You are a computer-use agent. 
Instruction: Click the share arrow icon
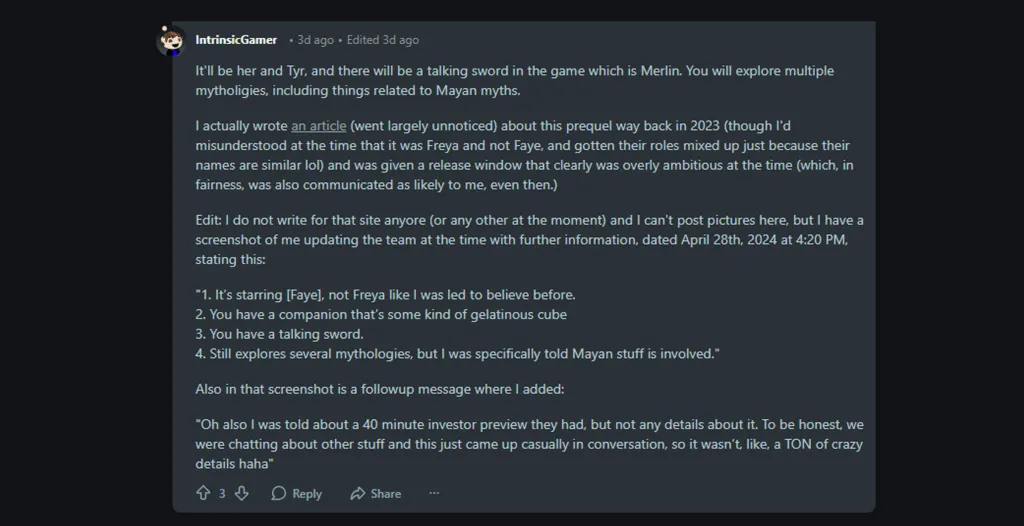(357, 493)
